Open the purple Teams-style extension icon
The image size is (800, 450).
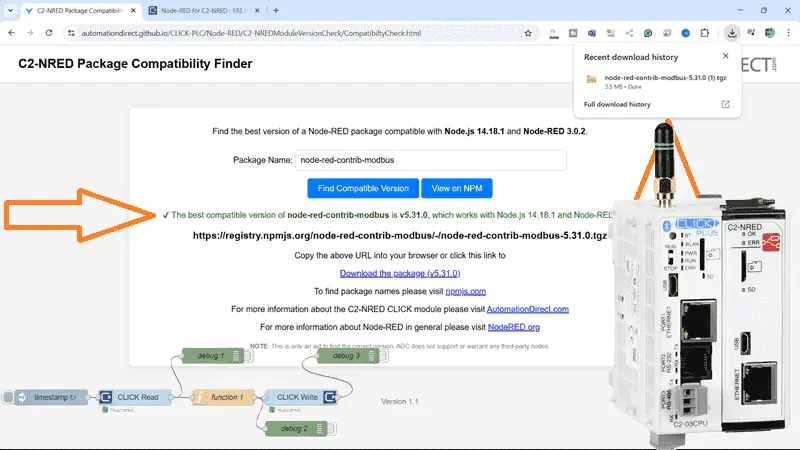(x=592, y=33)
